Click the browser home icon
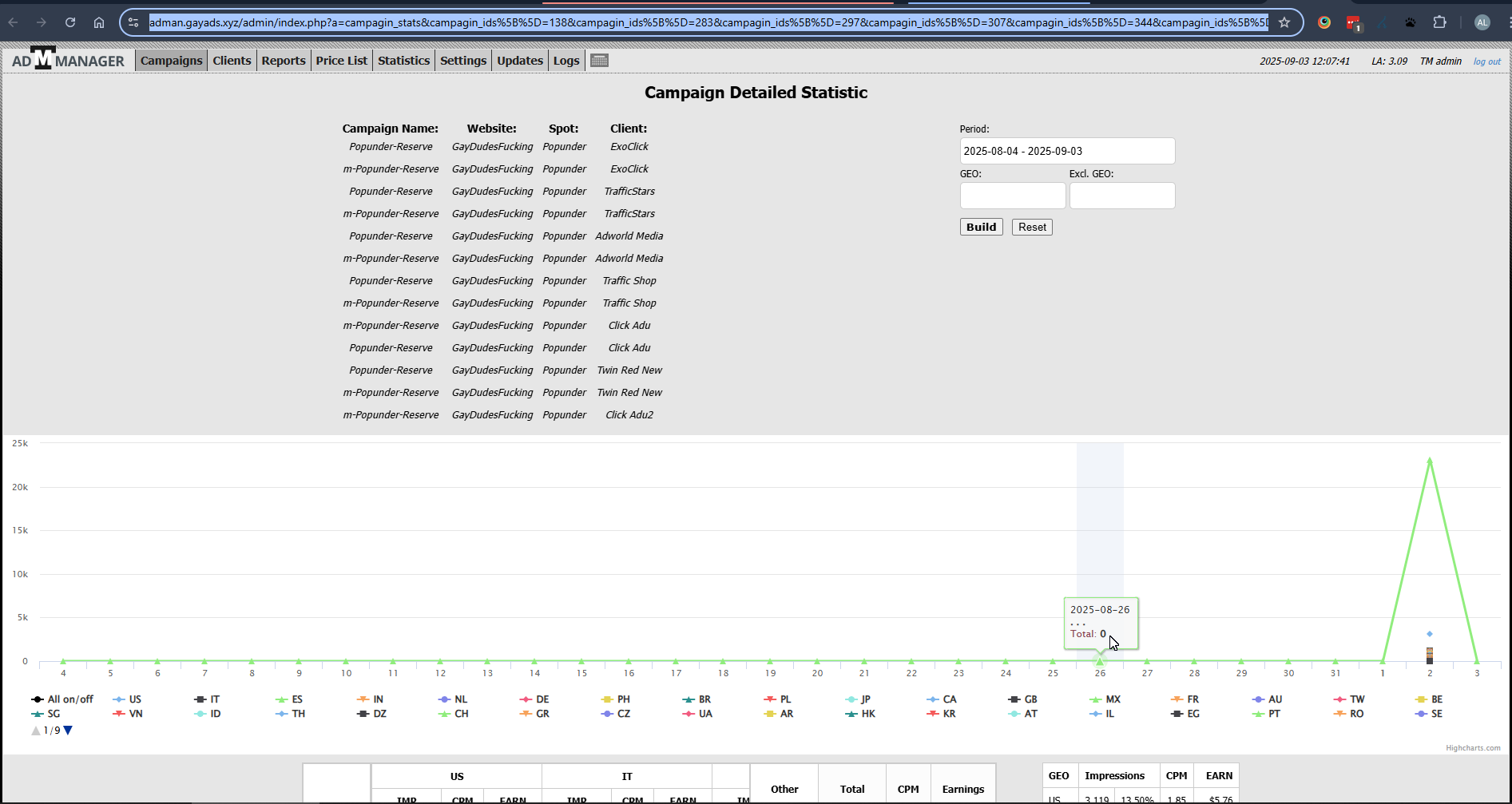1512x804 pixels. pyautogui.click(x=99, y=22)
